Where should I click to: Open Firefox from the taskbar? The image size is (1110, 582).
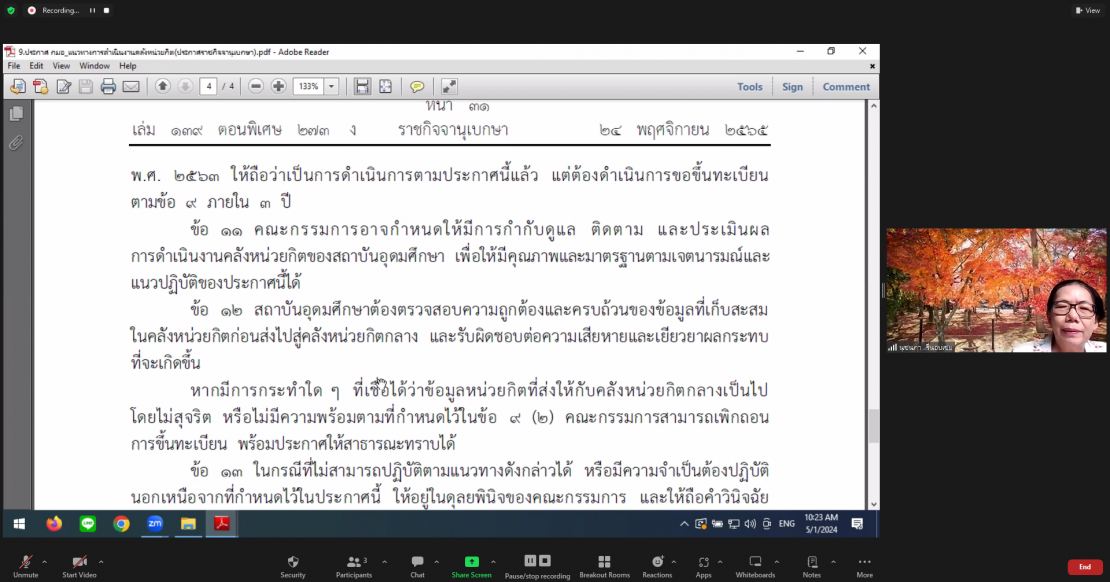coord(54,524)
